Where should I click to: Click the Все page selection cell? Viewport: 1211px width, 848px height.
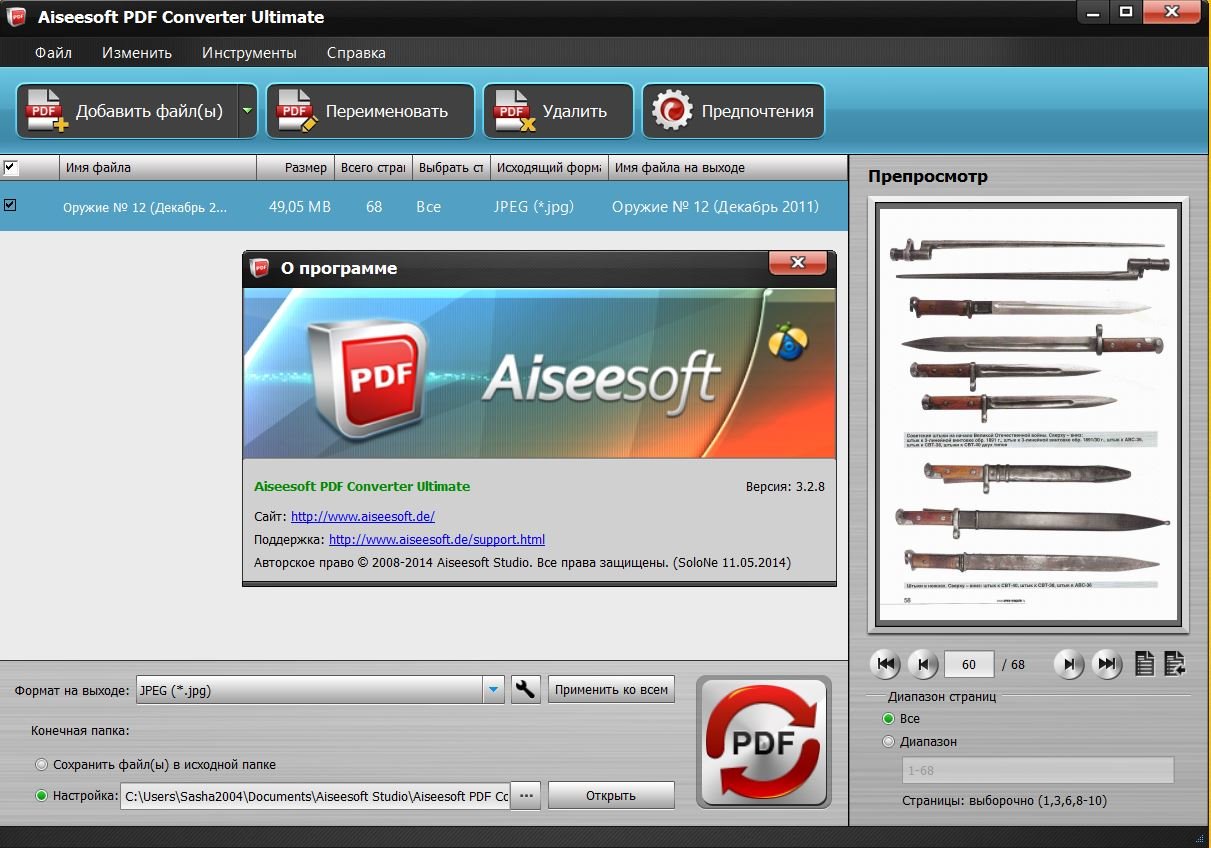pyautogui.click(x=428, y=207)
